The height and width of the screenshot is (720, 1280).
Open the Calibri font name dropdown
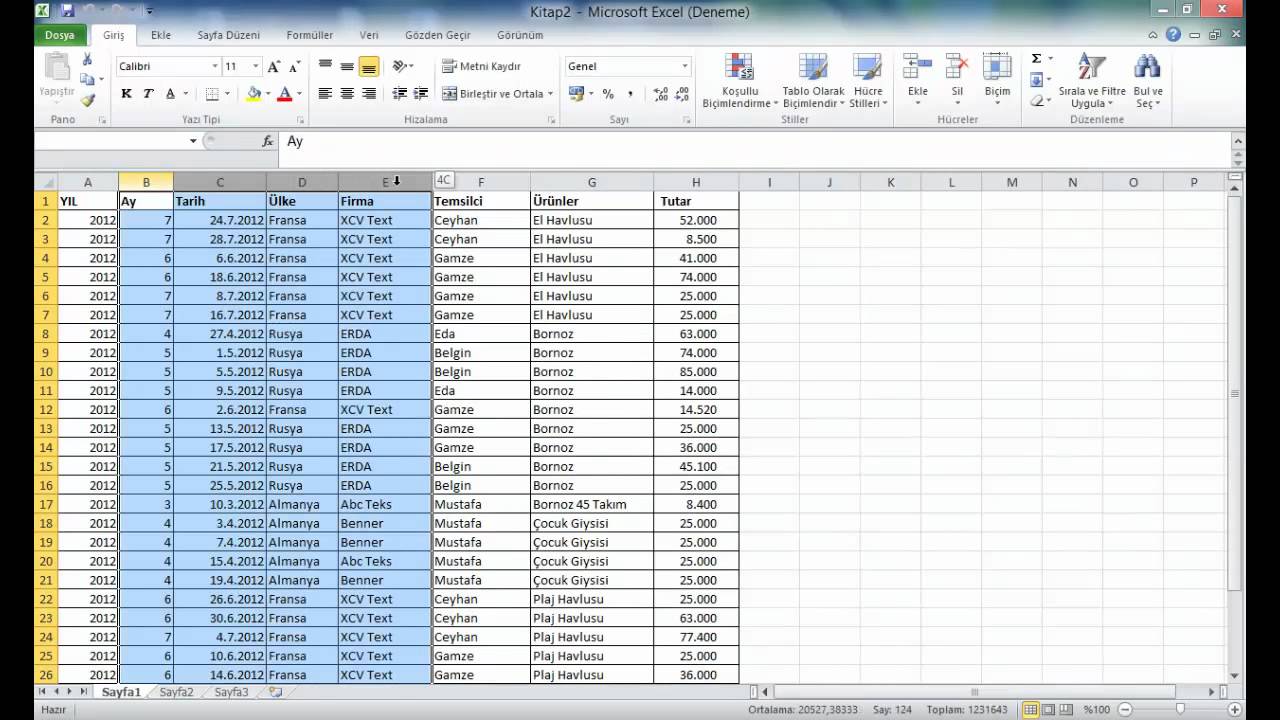(215, 66)
